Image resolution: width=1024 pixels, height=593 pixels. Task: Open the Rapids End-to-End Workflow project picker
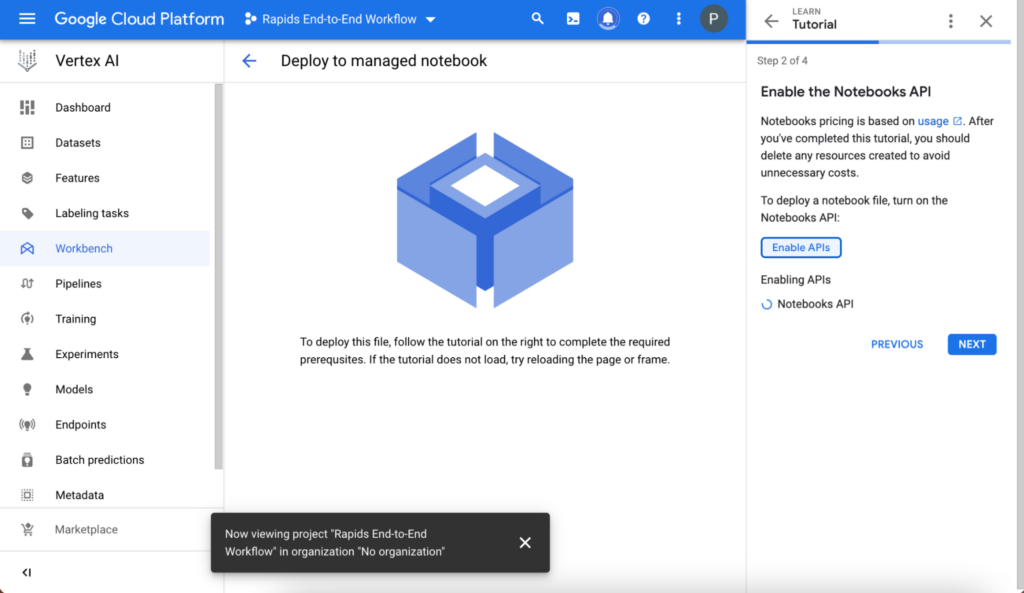[340, 18]
